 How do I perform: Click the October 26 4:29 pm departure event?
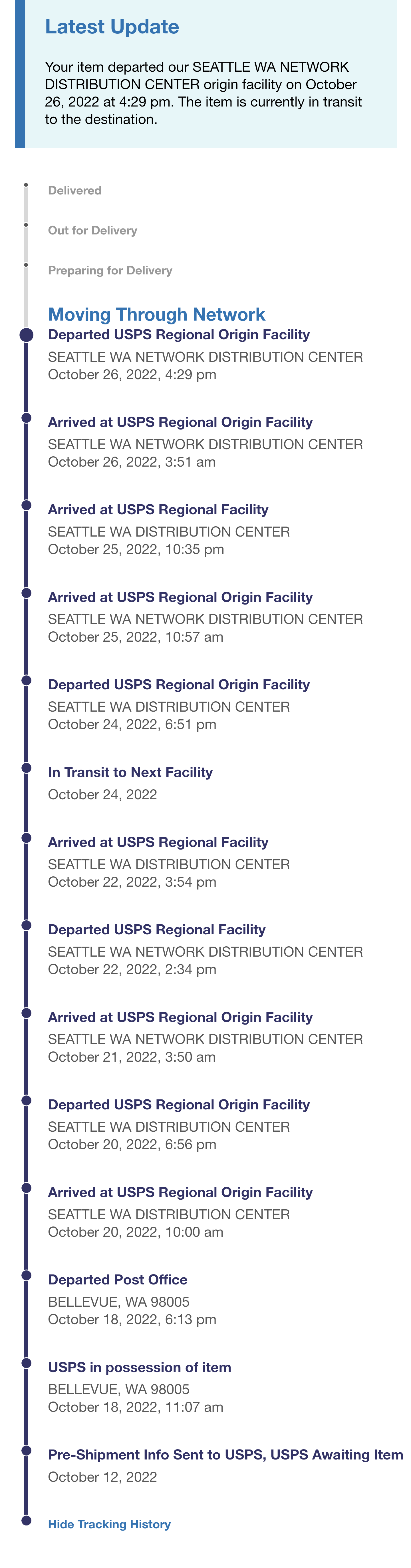pos(205,354)
